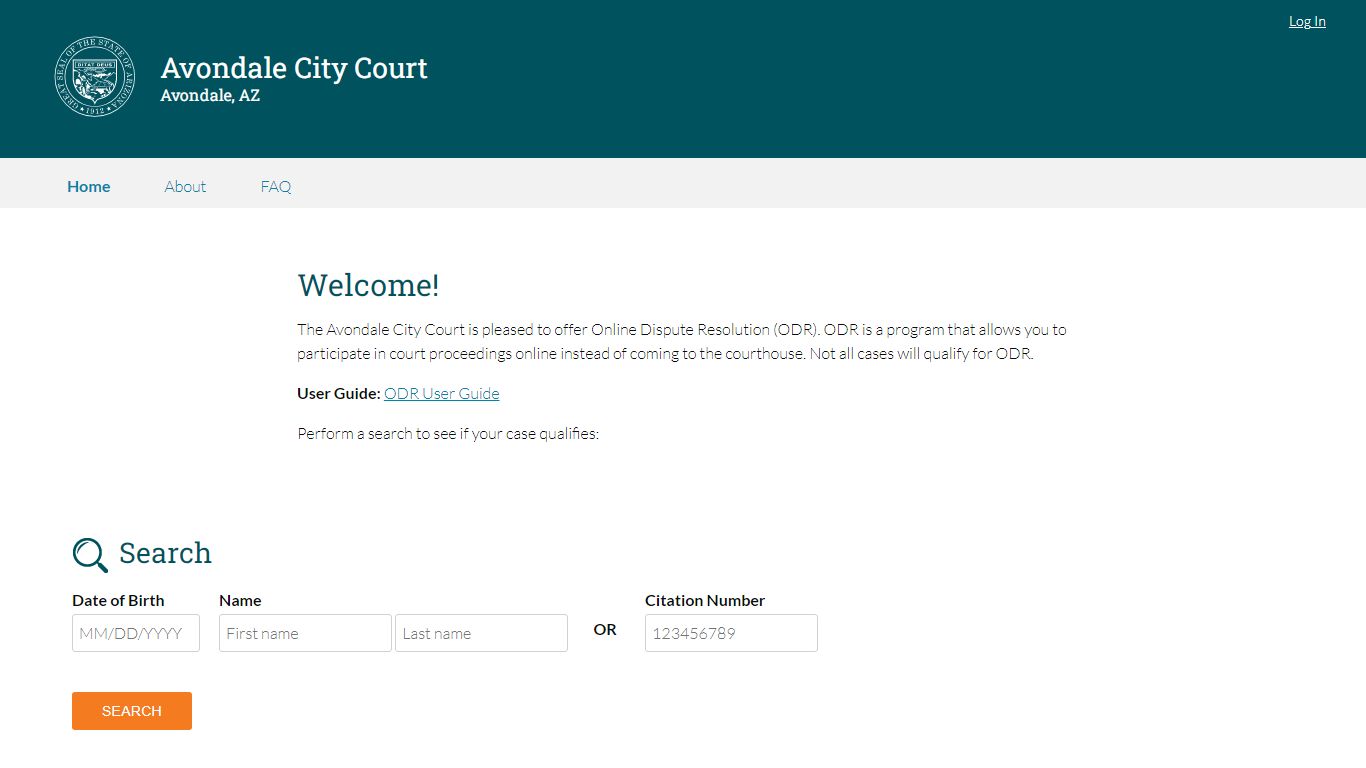Image resolution: width=1366 pixels, height=768 pixels.
Task: Click the Avondale City Court title
Action: point(294,68)
